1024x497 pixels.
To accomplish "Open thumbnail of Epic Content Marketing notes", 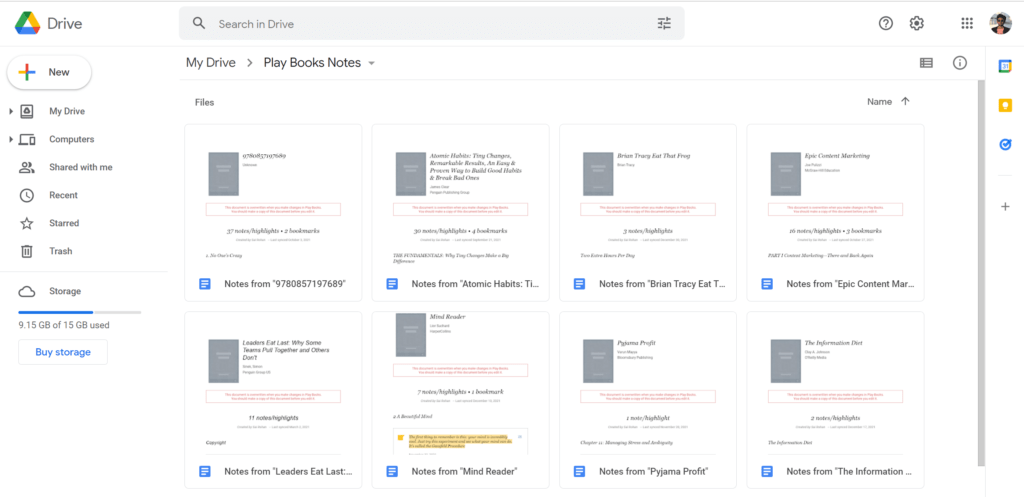I will [835, 196].
